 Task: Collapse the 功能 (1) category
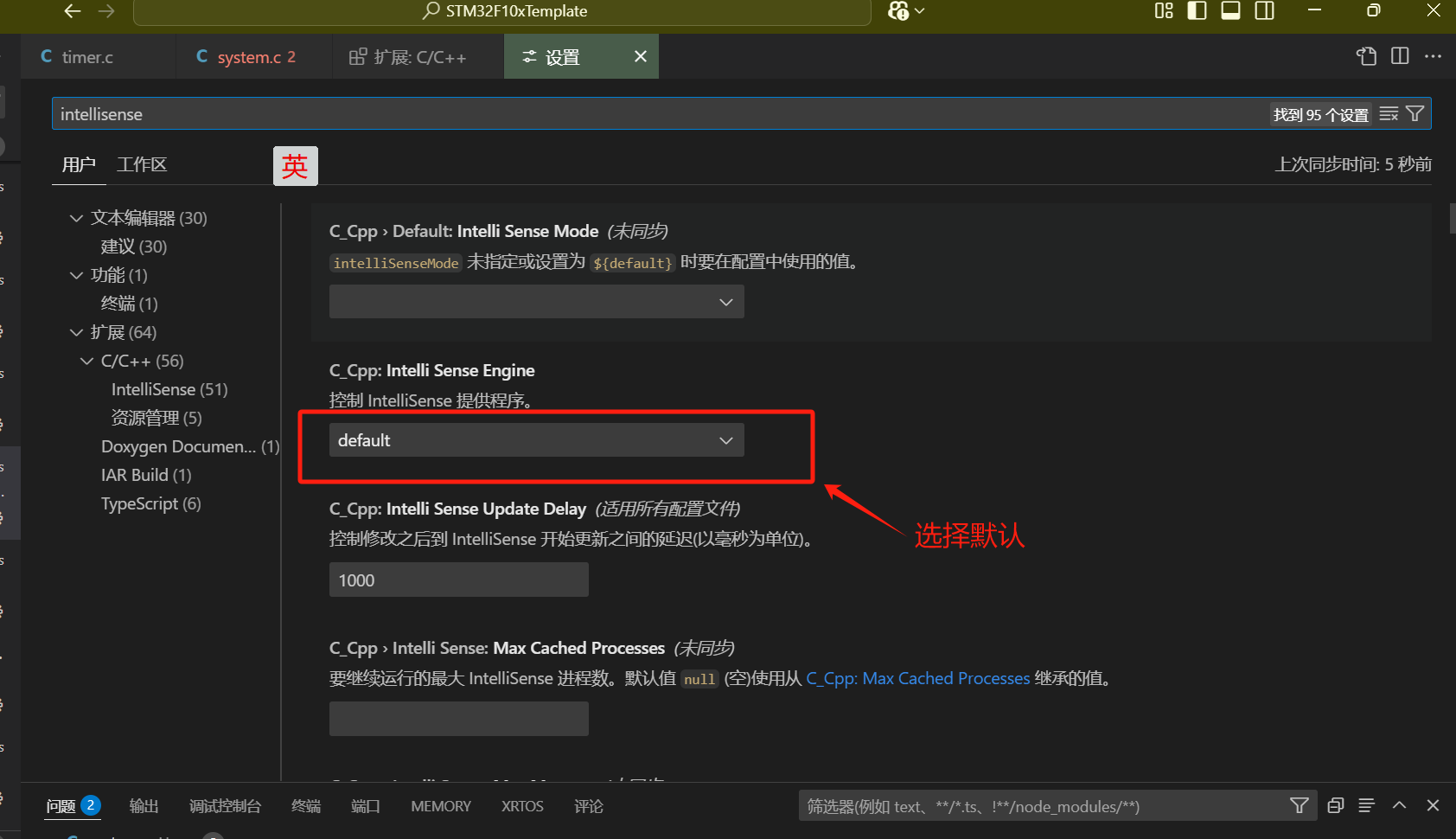[x=76, y=275]
